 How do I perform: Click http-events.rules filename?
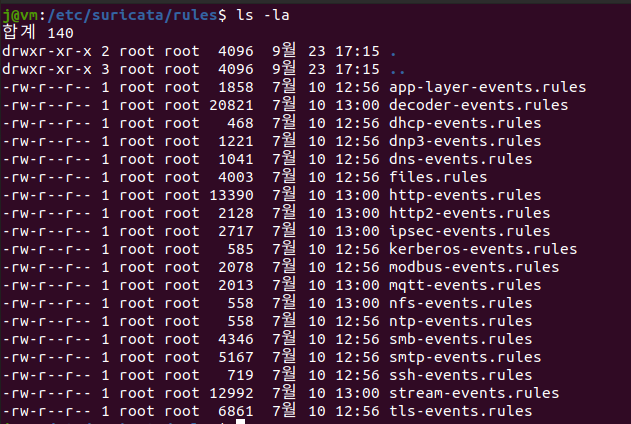click(465, 196)
